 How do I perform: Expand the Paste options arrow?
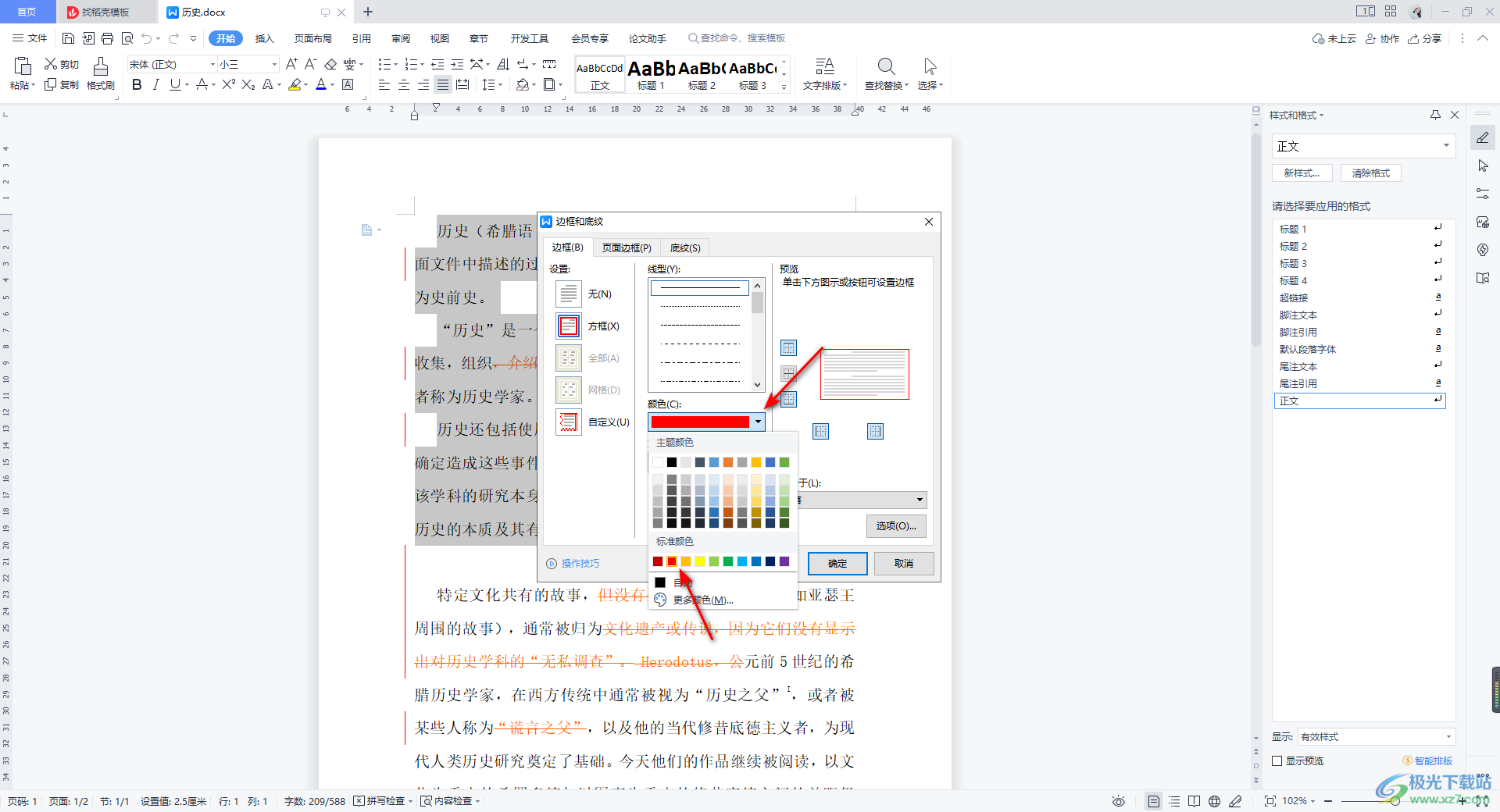pyautogui.click(x=33, y=86)
